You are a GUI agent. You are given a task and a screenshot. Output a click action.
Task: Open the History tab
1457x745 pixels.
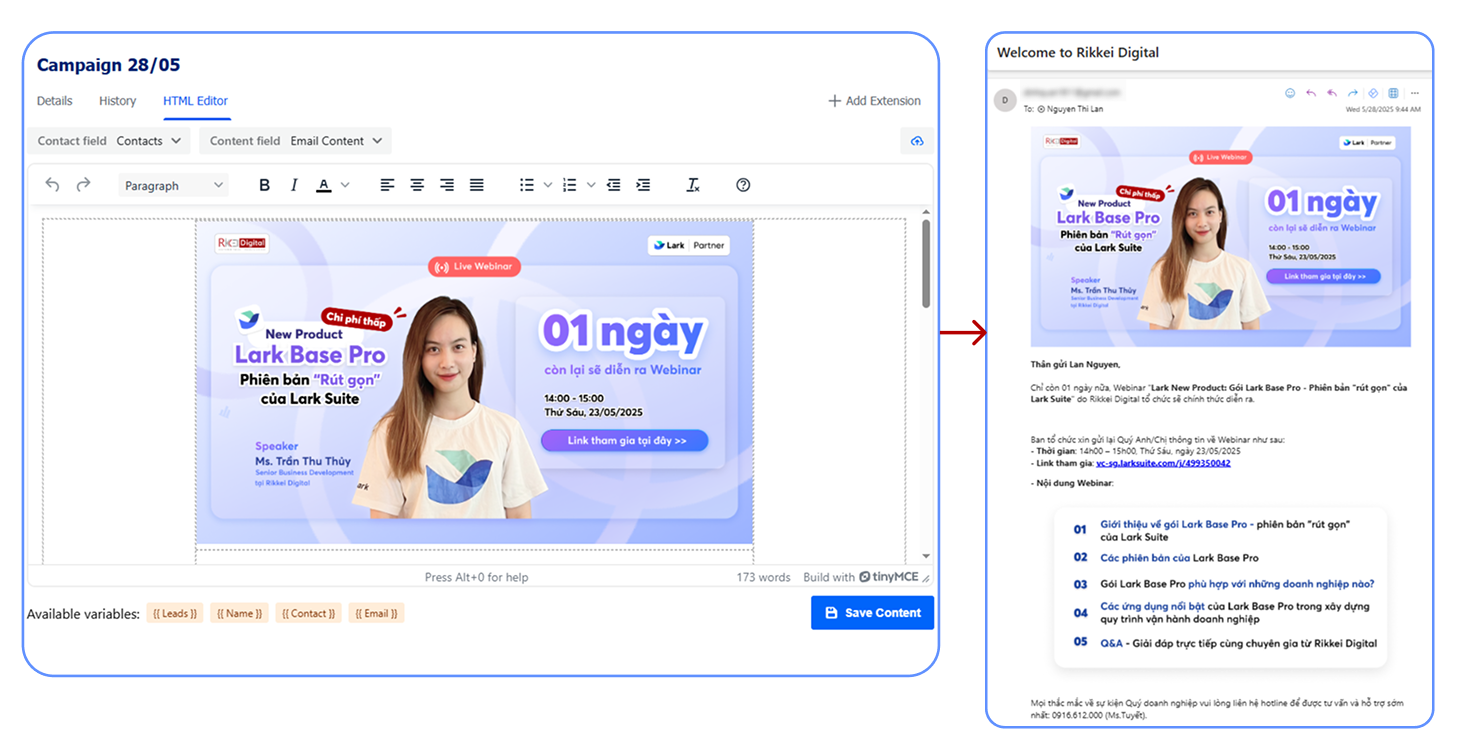coord(117,101)
